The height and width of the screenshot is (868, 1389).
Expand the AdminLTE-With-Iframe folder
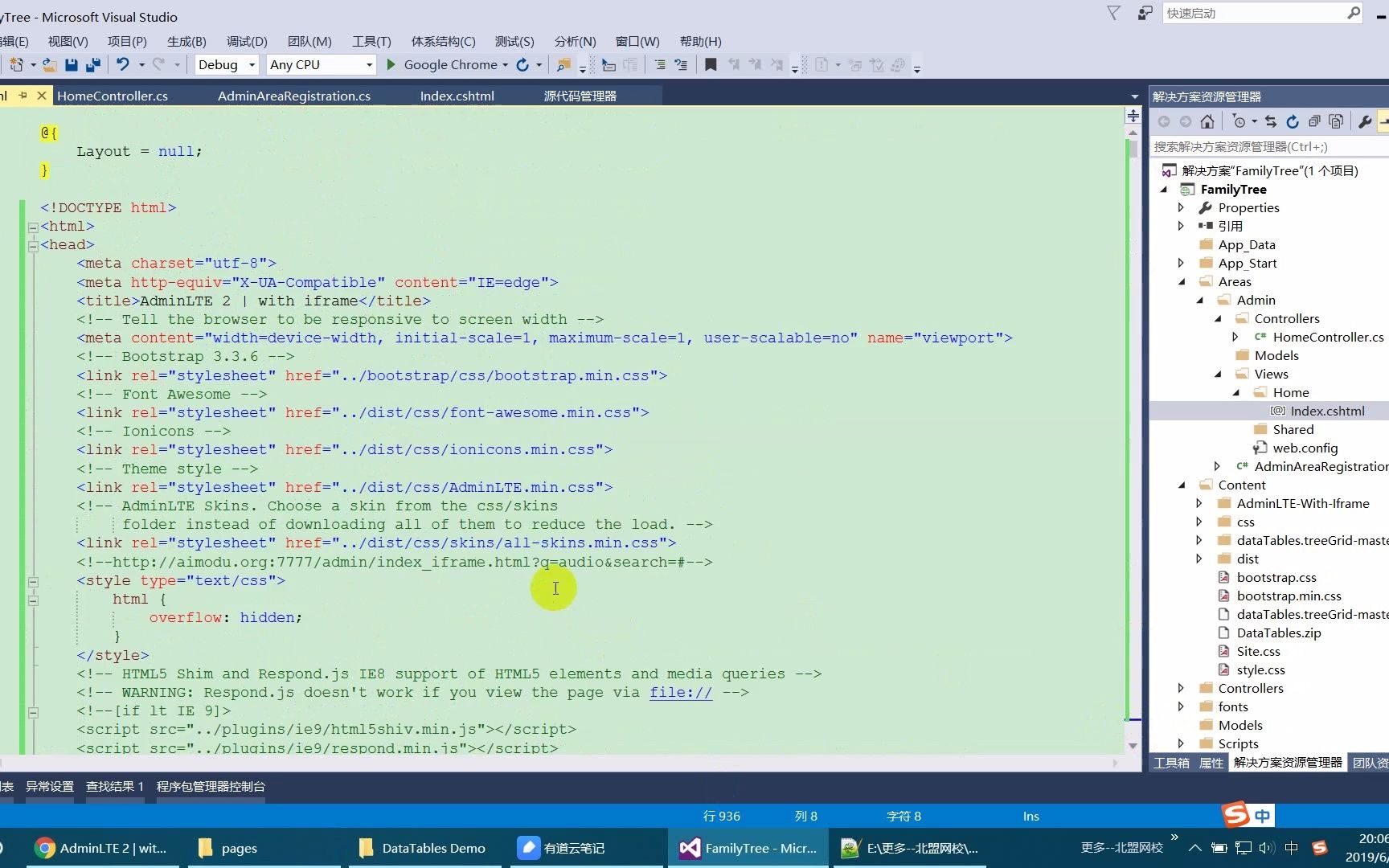(1199, 503)
